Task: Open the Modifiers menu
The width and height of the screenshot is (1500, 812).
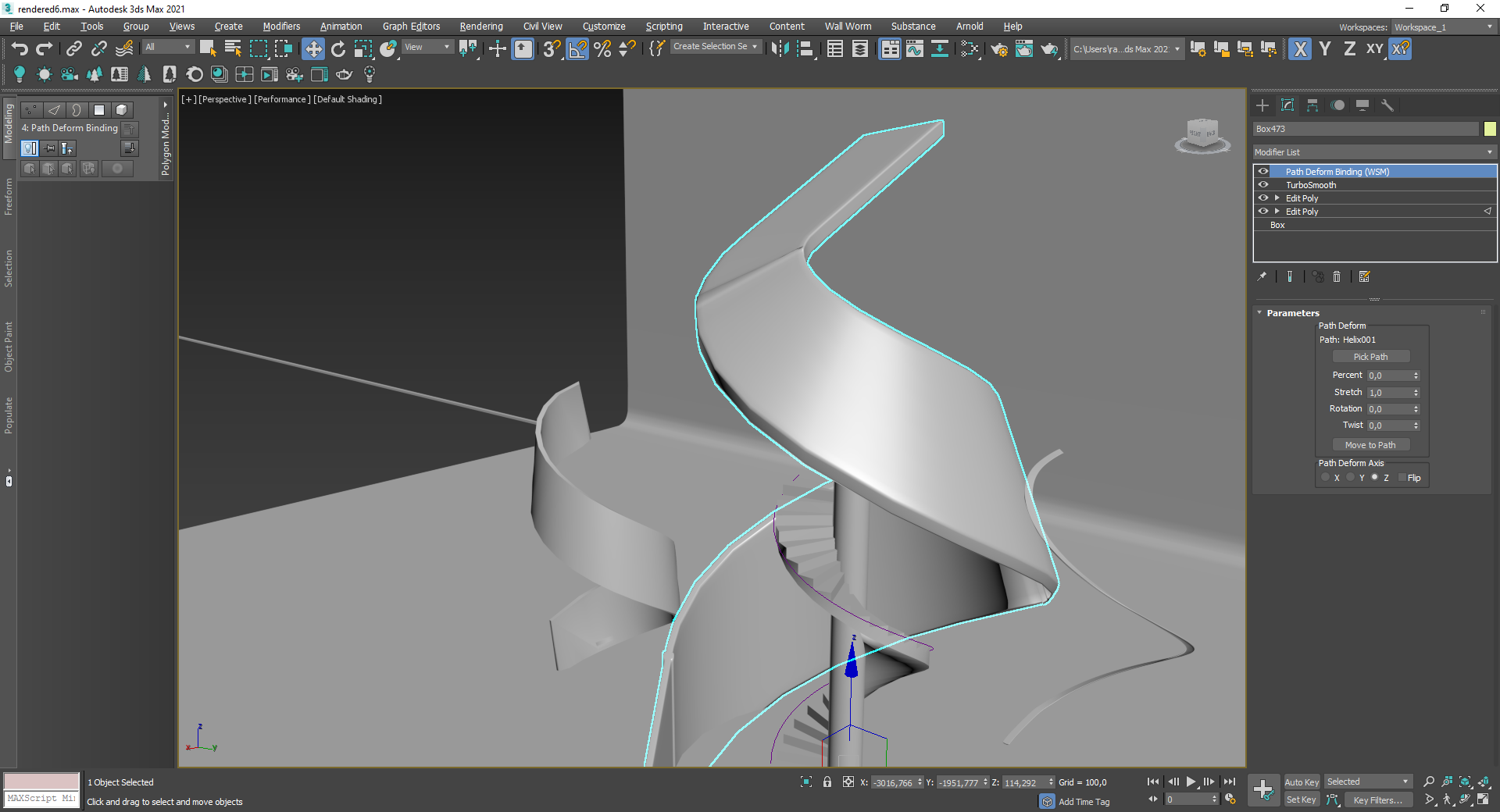Action: pos(281,27)
